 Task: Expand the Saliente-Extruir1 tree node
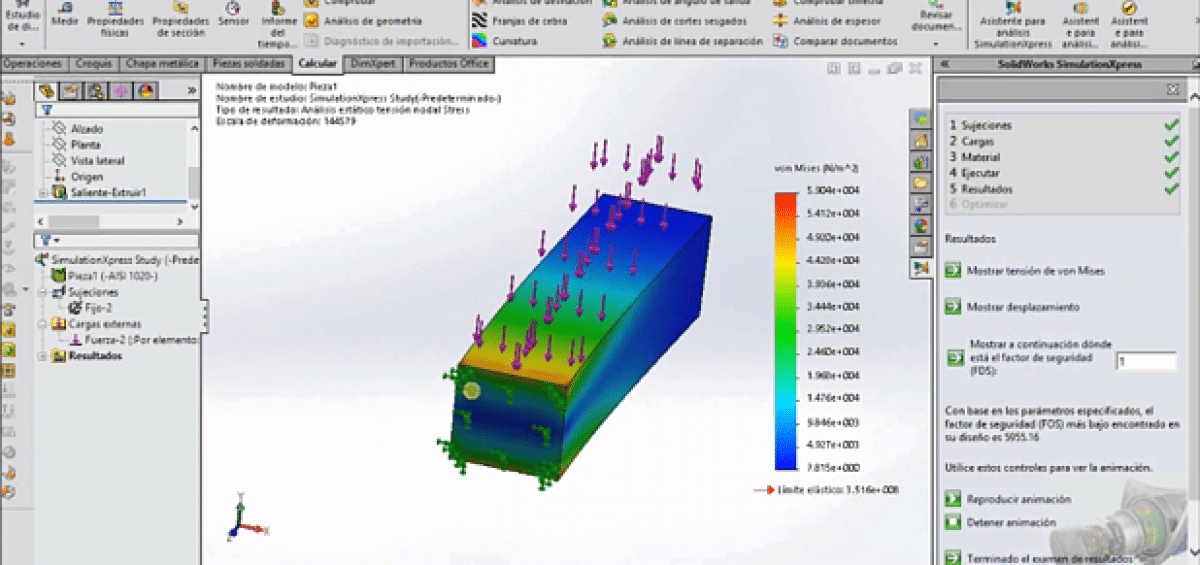coord(42,192)
